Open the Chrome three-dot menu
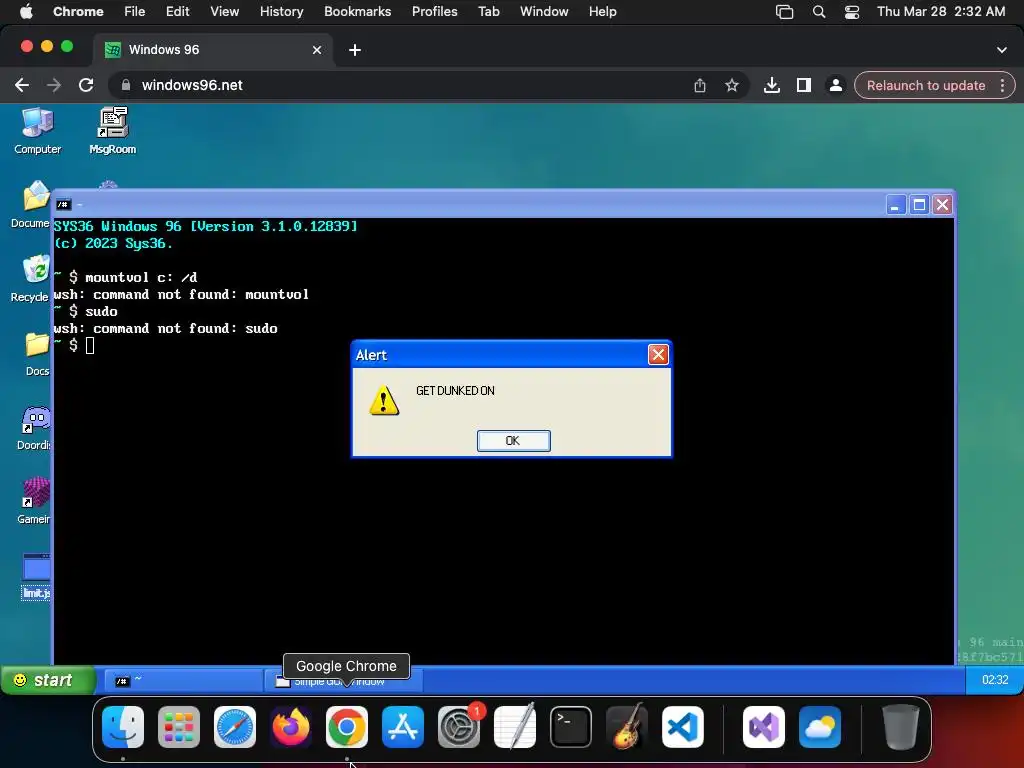This screenshot has height=768, width=1024. pos(1002,85)
